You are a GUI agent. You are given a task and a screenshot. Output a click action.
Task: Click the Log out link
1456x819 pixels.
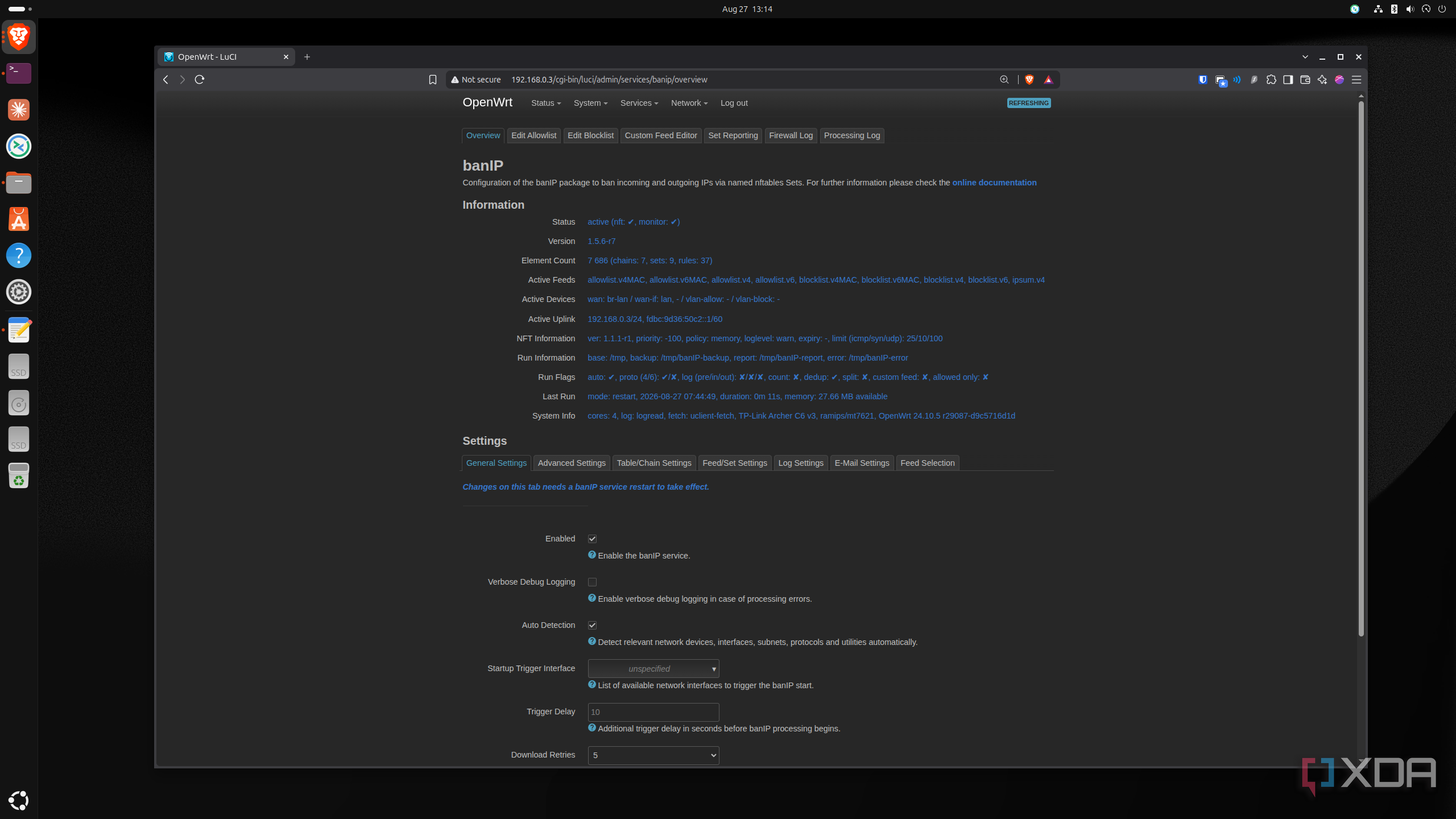[x=734, y=103]
